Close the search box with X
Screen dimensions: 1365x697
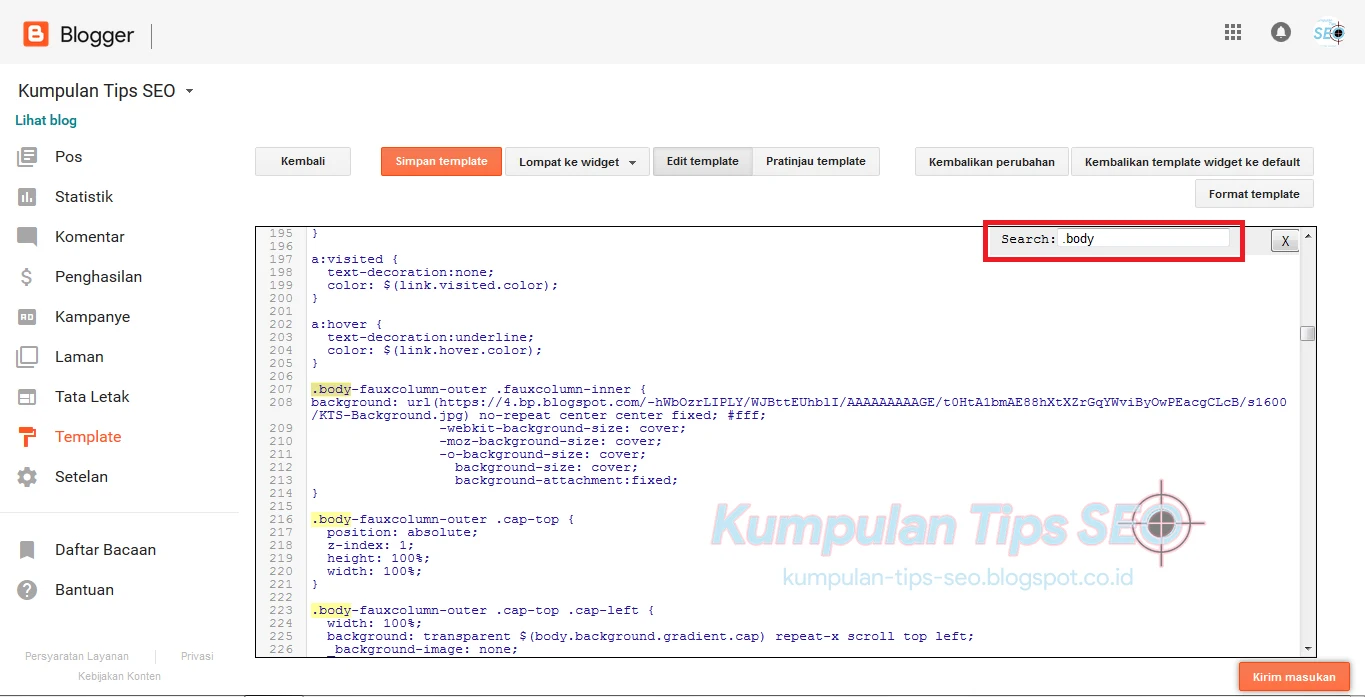1285,240
